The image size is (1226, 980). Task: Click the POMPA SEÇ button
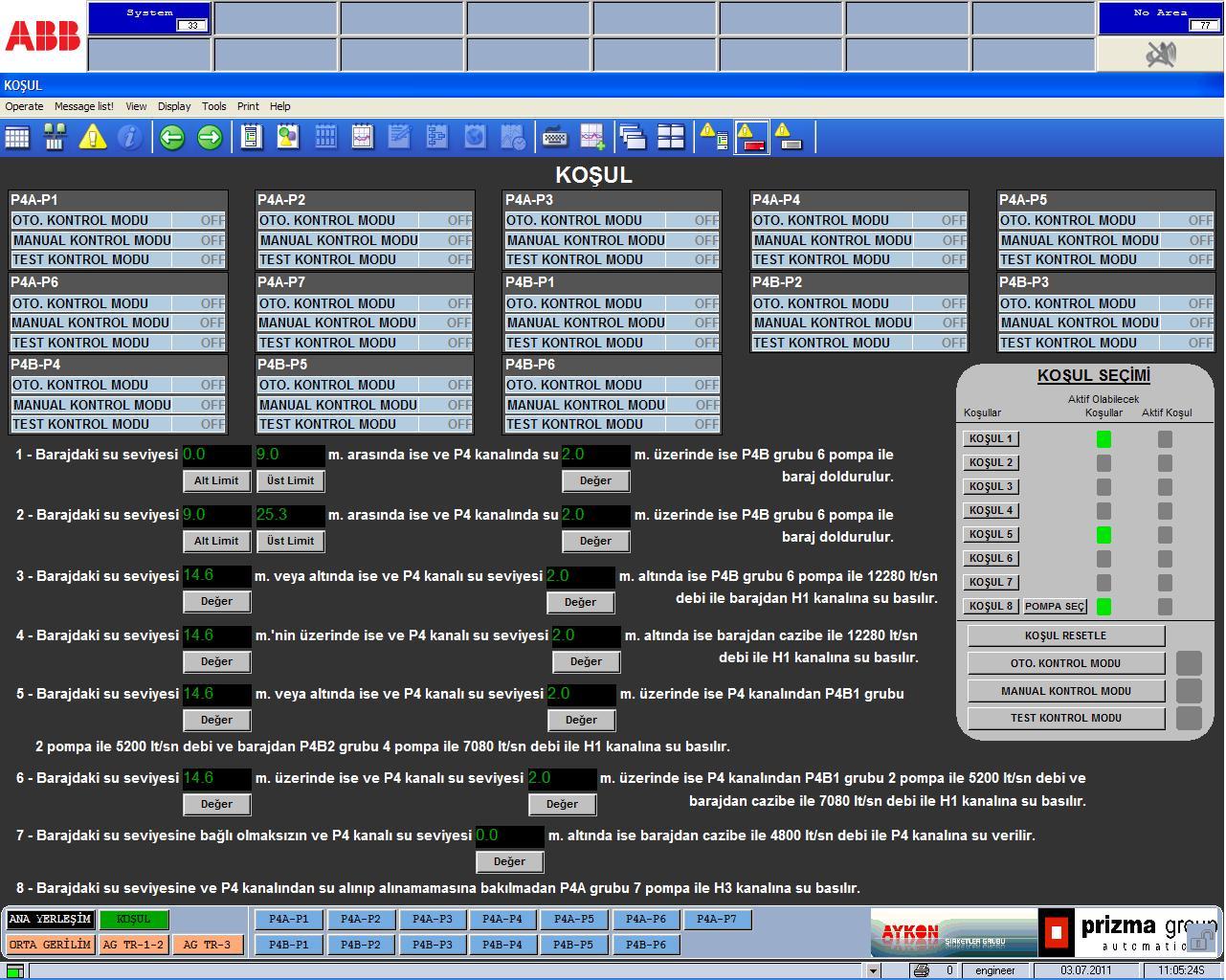coord(1055,607)
